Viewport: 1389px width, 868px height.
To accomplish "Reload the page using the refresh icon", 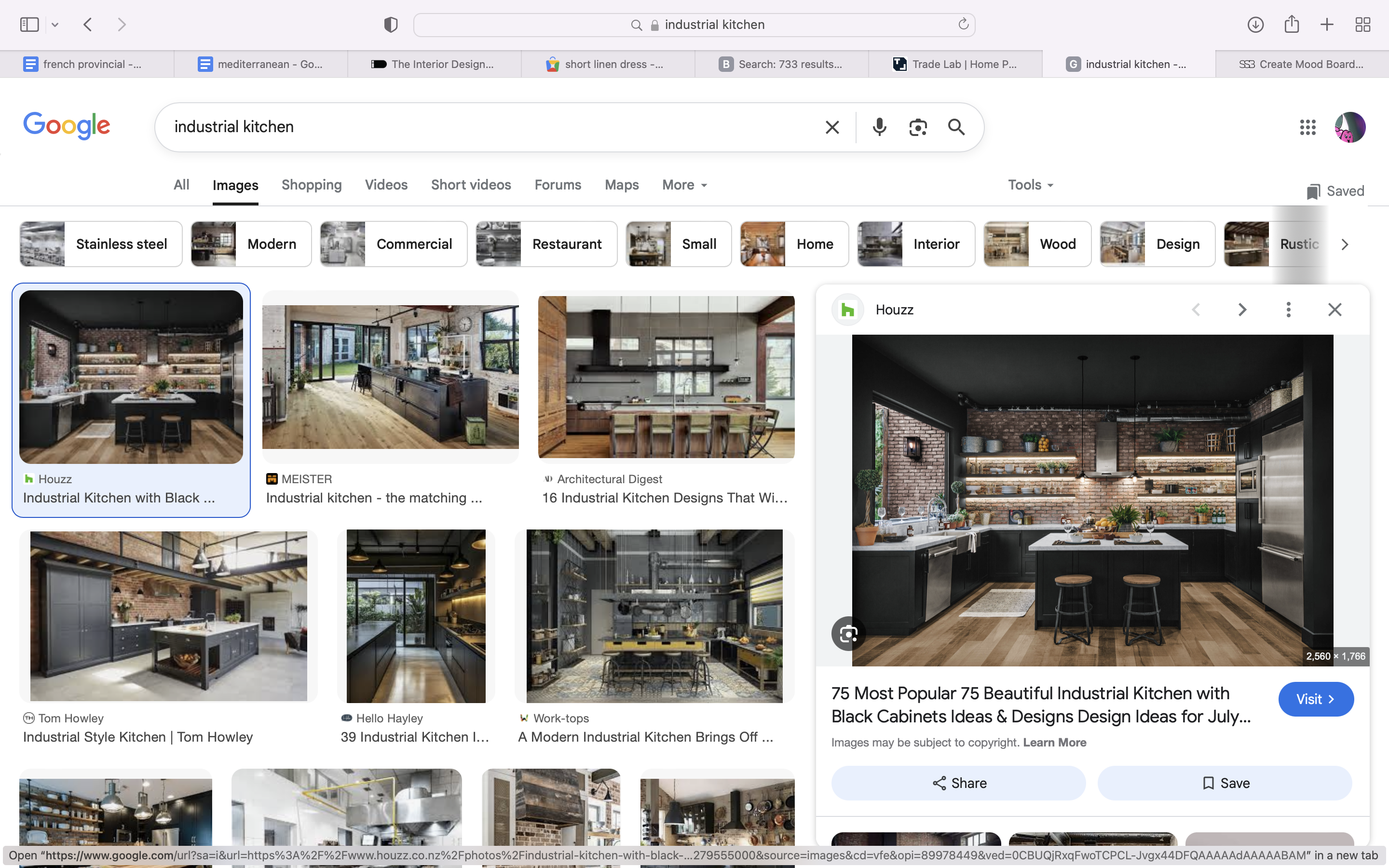I will coord(964,24).
